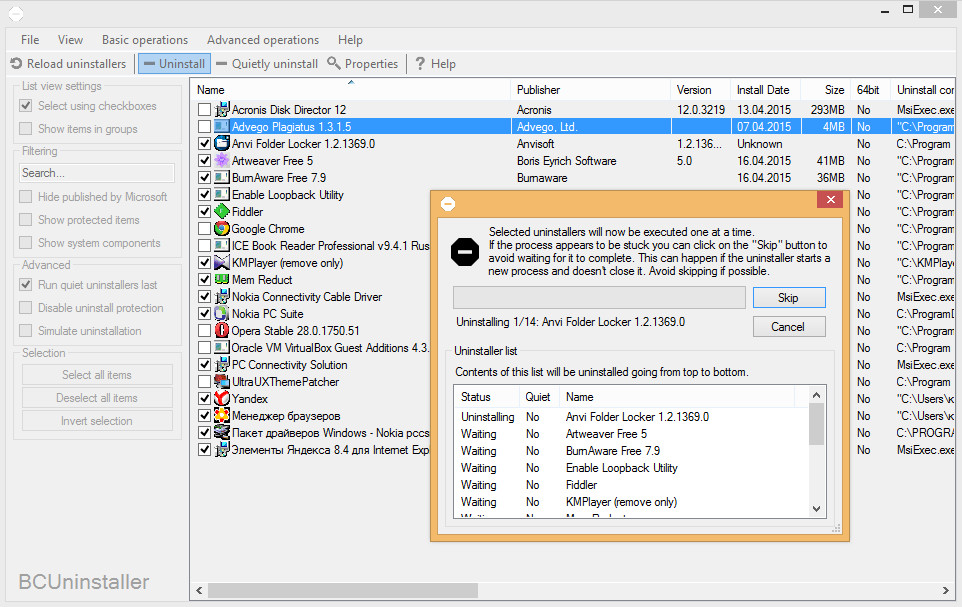Click the Менеджер браузеров icon
The image size is (962, 607).
pyautogui.click(x=221, y=416)
